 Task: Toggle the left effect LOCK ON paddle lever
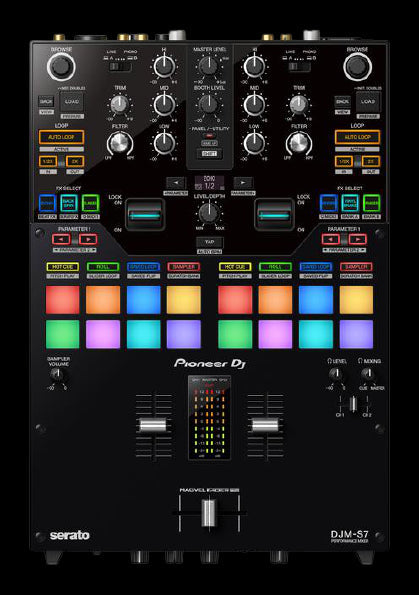coord(145,215)
